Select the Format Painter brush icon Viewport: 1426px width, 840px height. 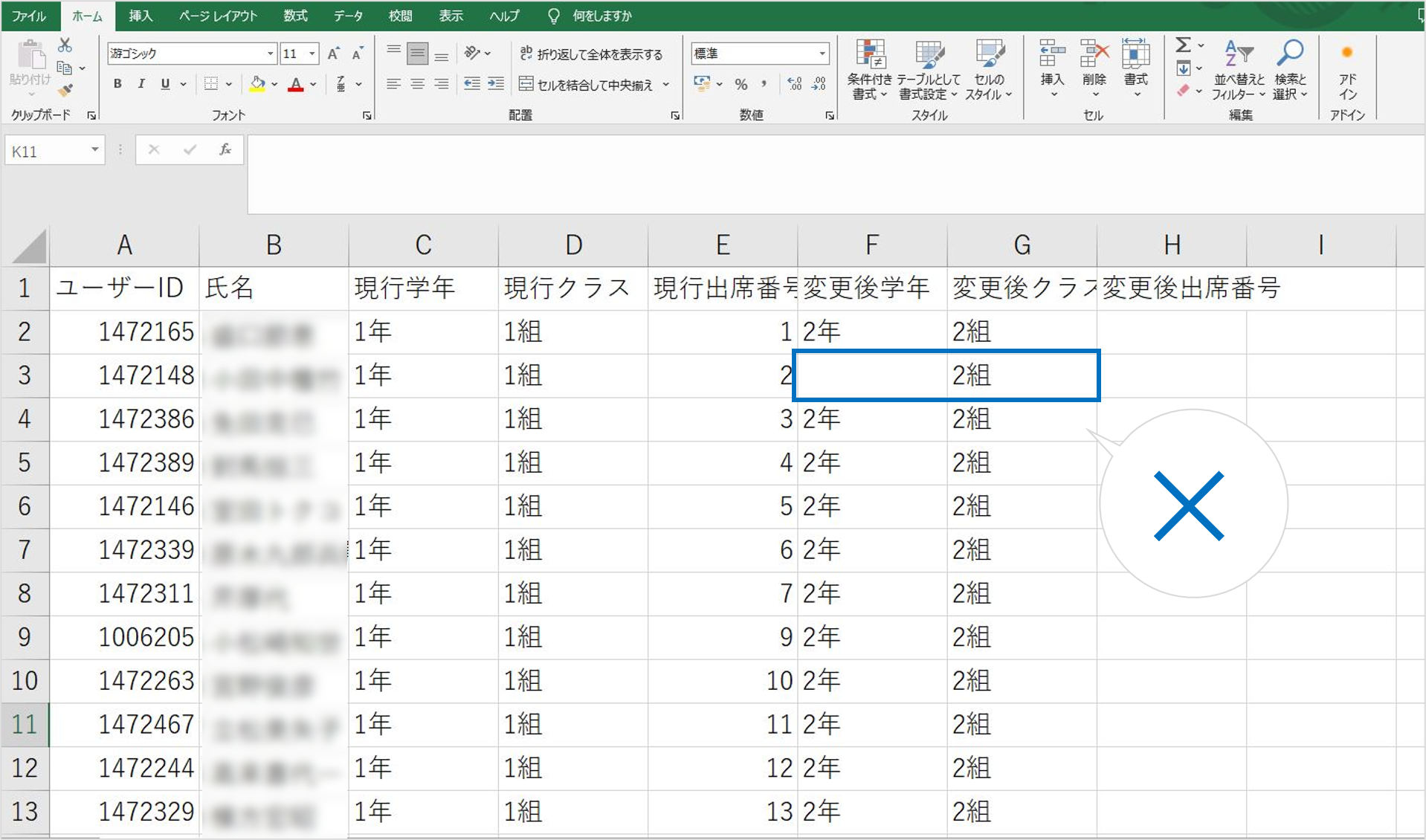pyautogui.click(x=65, y=90)
